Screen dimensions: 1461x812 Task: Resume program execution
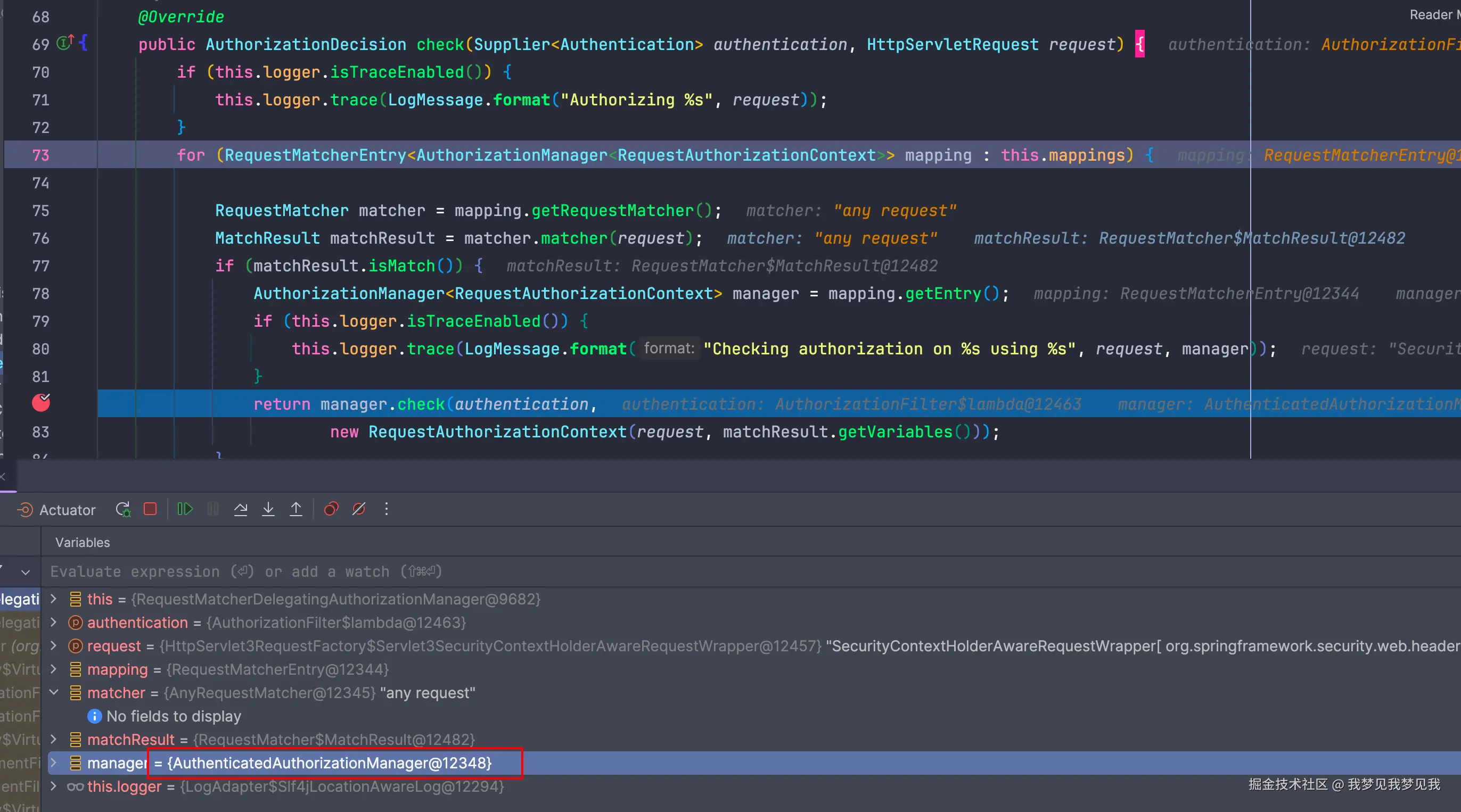pyautogui.click(x=185, y=509)
